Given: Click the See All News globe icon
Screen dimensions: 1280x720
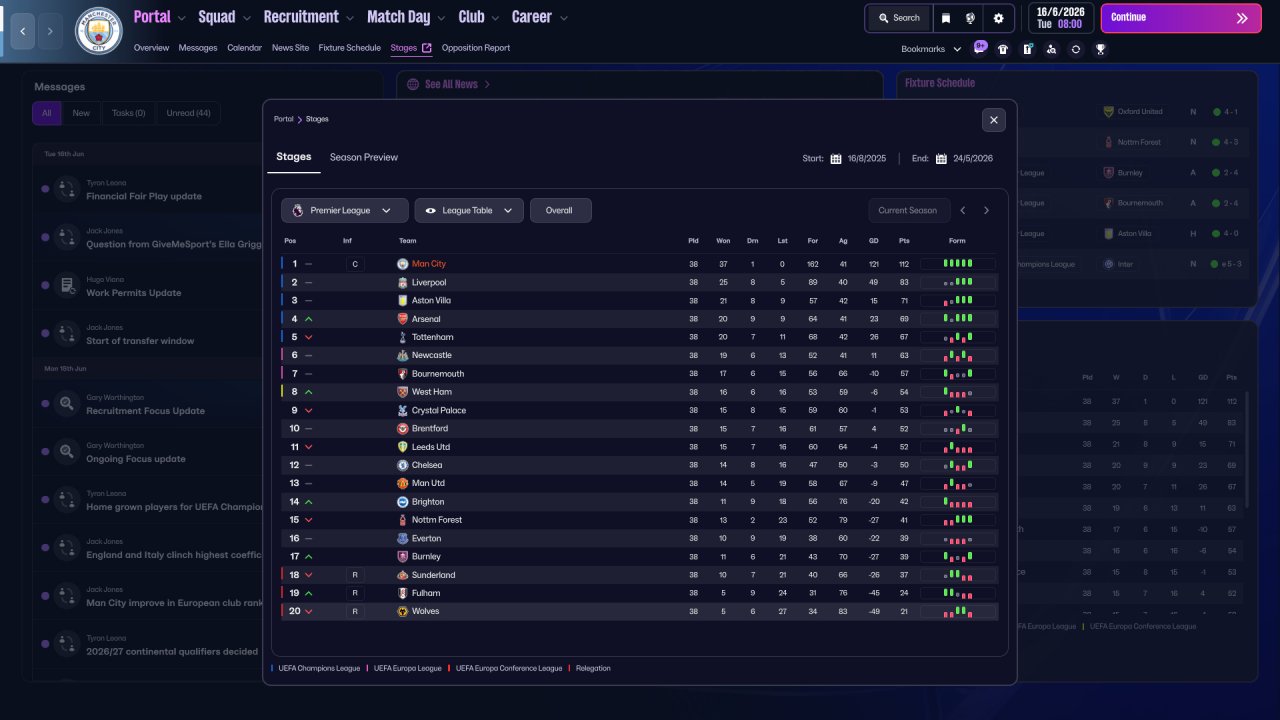Looking at the screenshot, I should pyautogui.click(x=414, y=85).
